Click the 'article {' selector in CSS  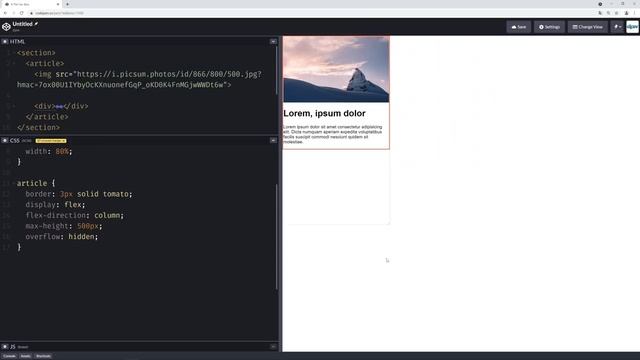tap(36, 183)
